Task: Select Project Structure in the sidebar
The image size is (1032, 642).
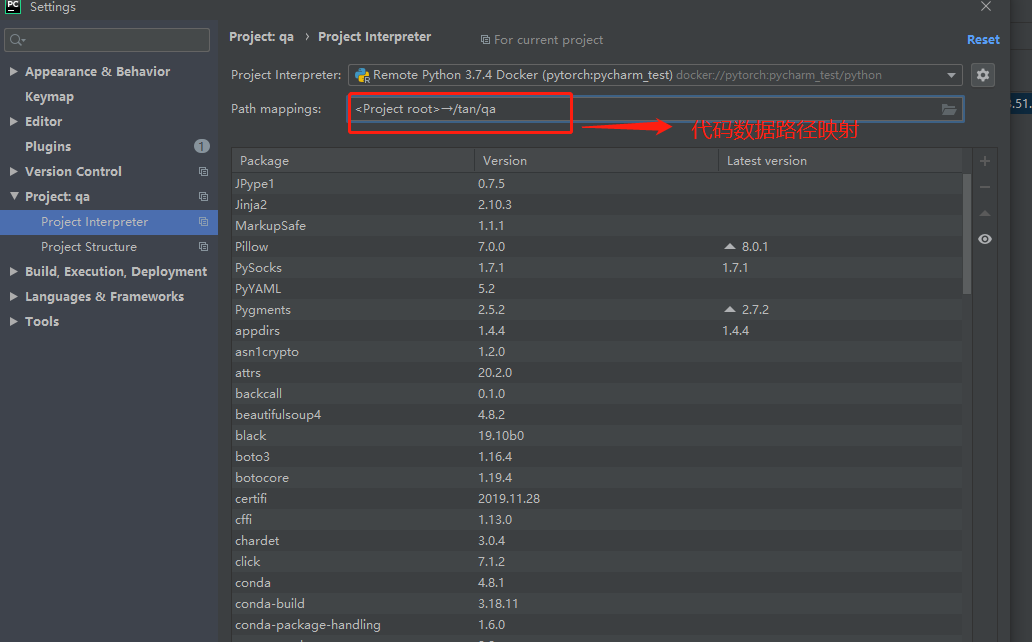Action: click(x=89, y=246)
